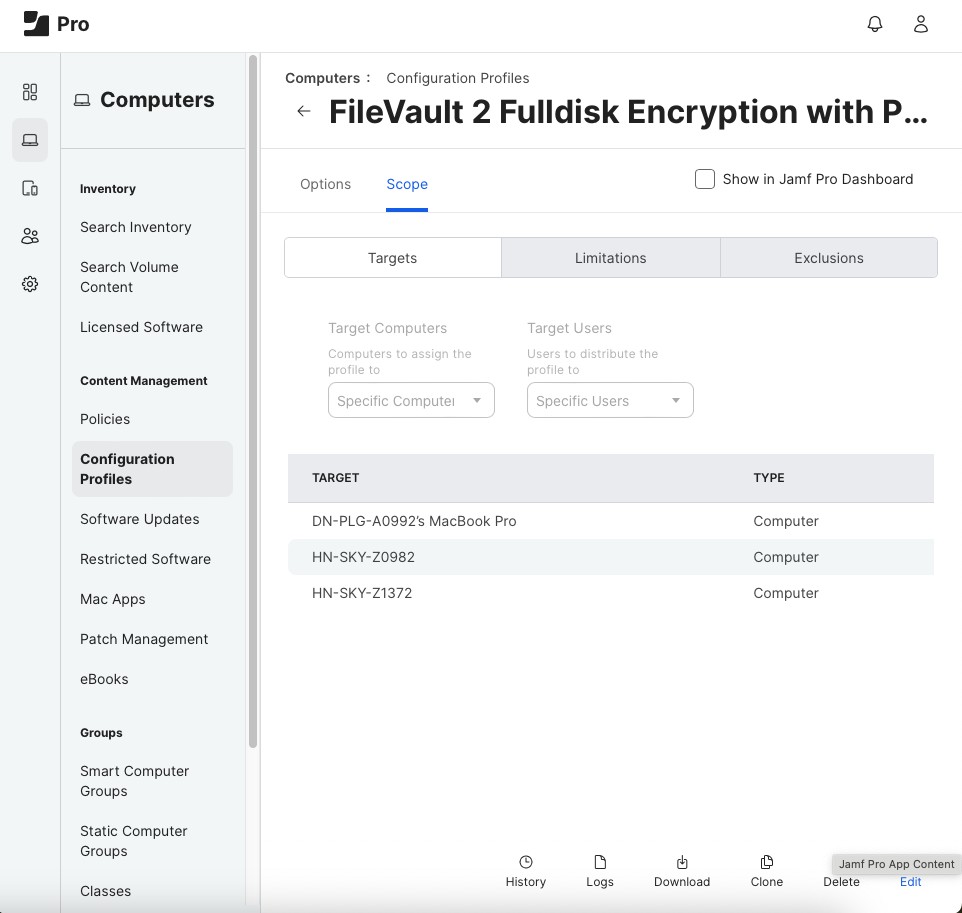This screenshot has width=962, height=913.
Task: Open History using the clock icon
Action: 526,862
